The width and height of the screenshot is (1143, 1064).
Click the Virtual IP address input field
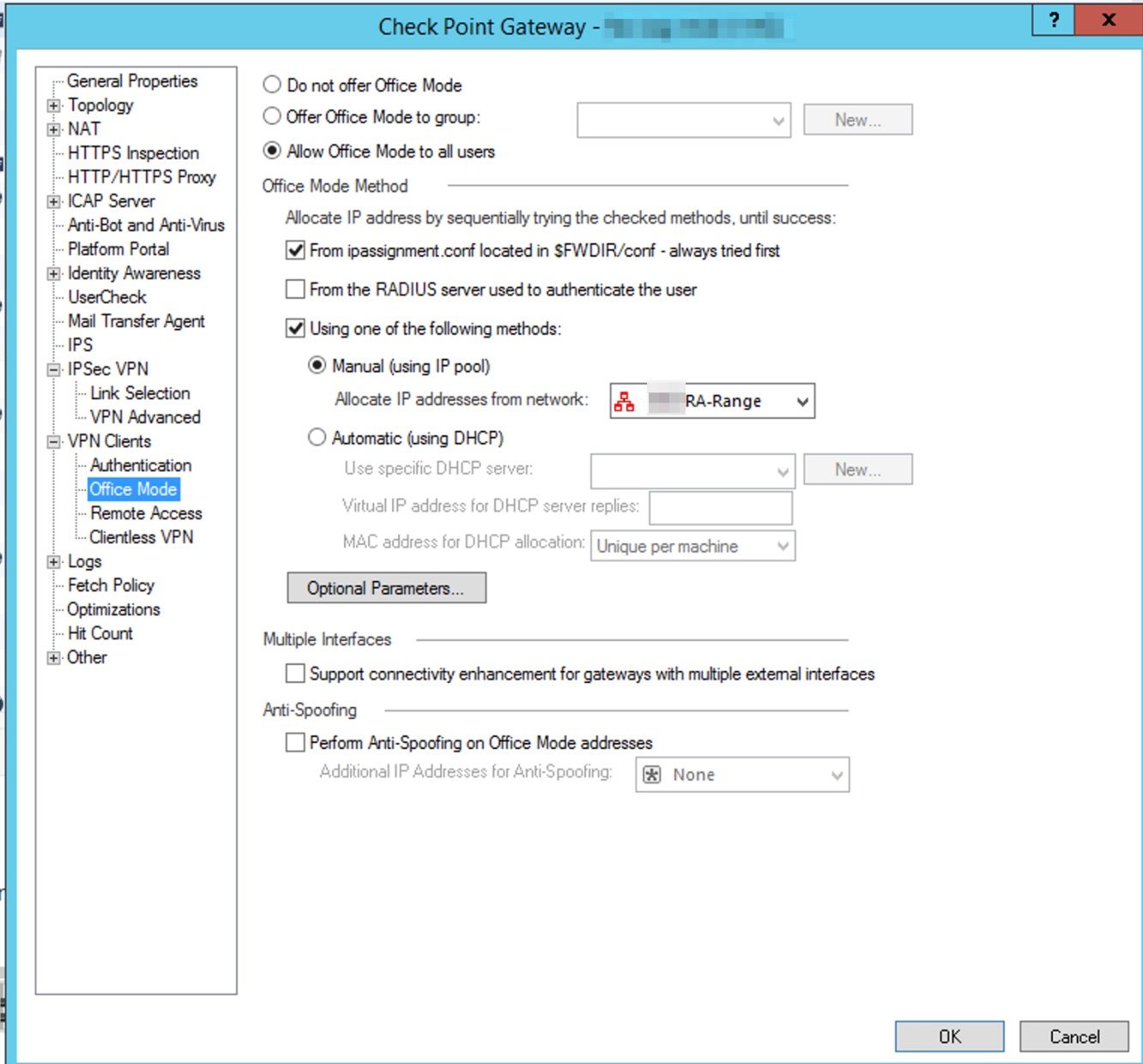(x=721, y=507)
